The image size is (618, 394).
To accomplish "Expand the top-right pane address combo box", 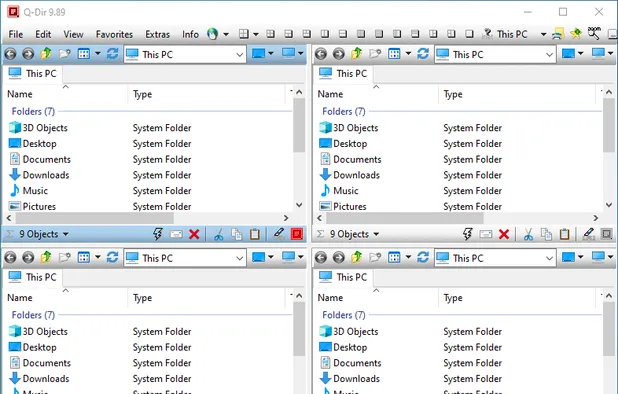I will pyautogui.click(x=549, y=55).
